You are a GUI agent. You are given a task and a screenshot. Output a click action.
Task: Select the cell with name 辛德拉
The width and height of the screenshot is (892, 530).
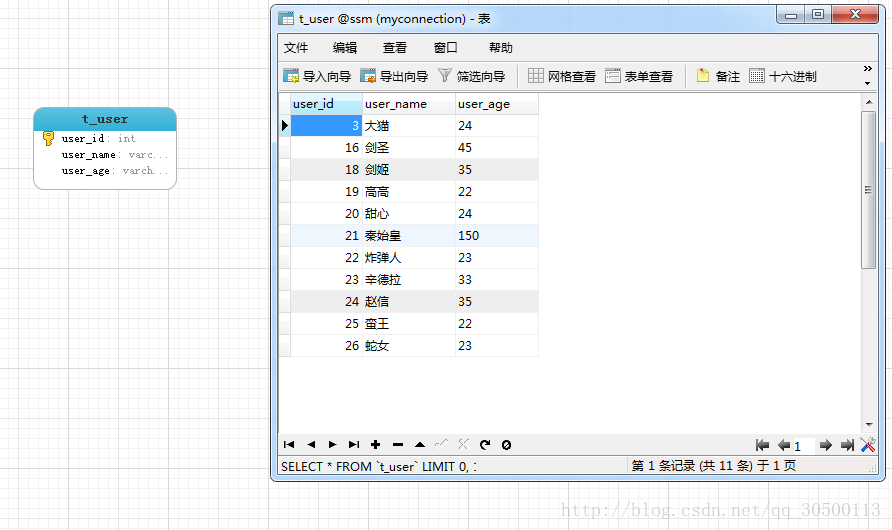tap(409, 280)
